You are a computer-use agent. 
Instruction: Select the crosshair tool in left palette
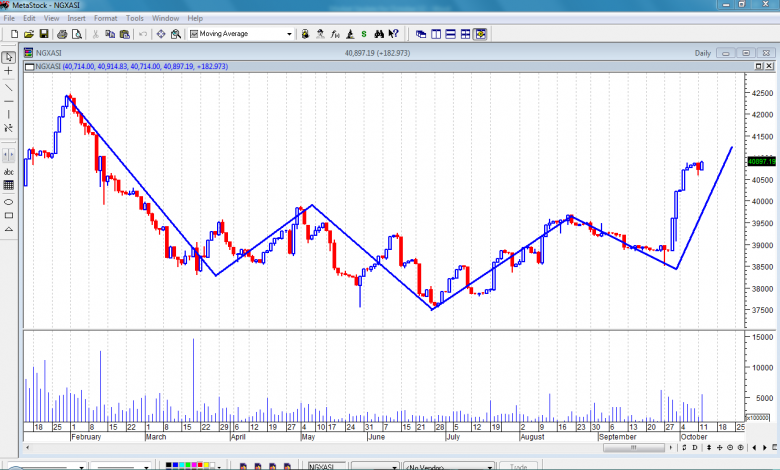[8, 71]
